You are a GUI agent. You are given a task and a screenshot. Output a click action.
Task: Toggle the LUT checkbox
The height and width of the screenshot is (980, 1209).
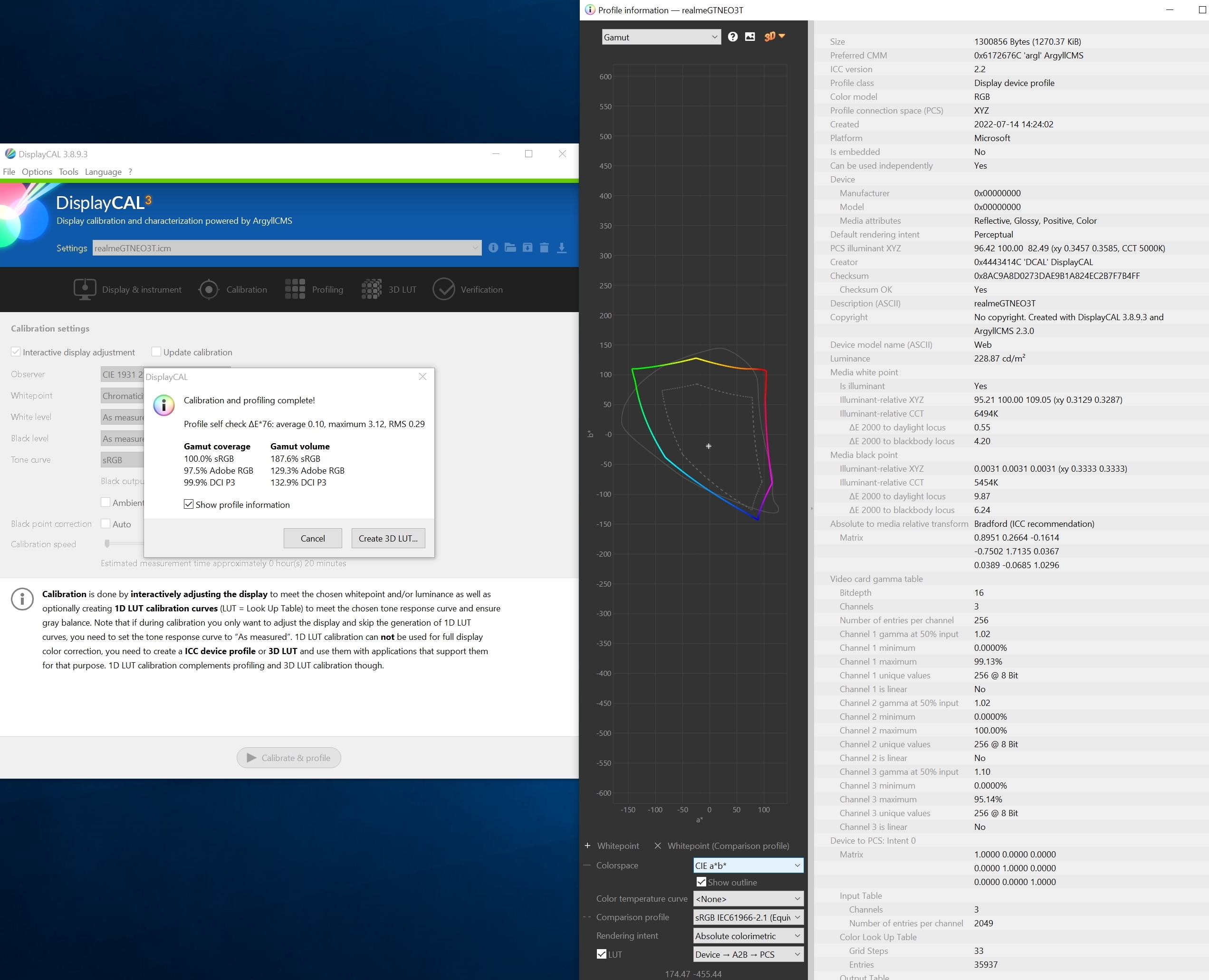tap(601, 954)
